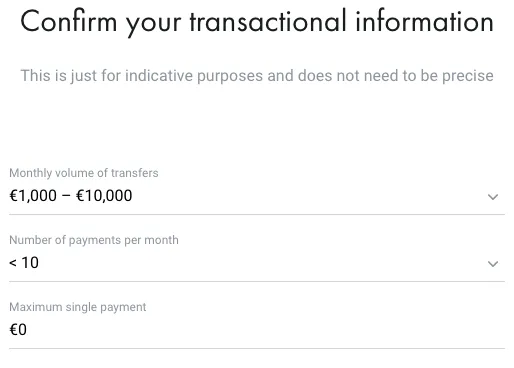Click the word 'precise' in the subtitle
The image size is (514, 368).
click(x=468, y=76)
